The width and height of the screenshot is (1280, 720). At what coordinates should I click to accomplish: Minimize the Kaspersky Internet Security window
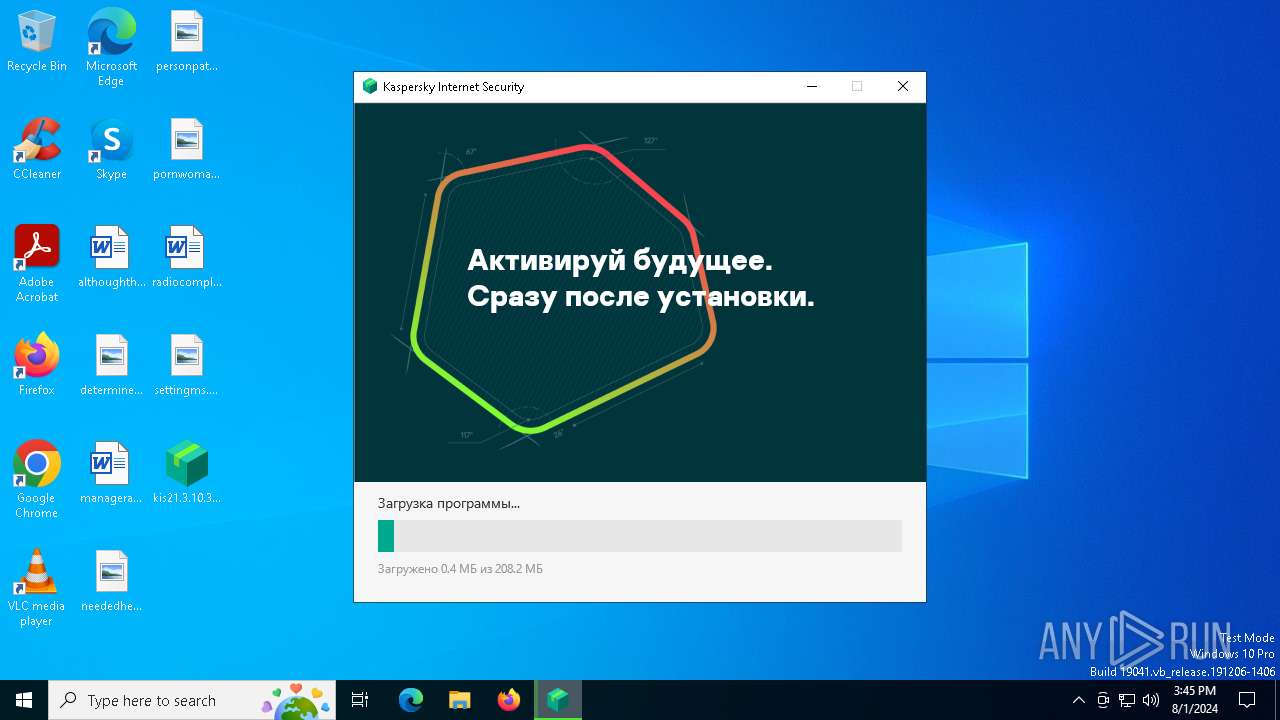[x=811, y=87]
